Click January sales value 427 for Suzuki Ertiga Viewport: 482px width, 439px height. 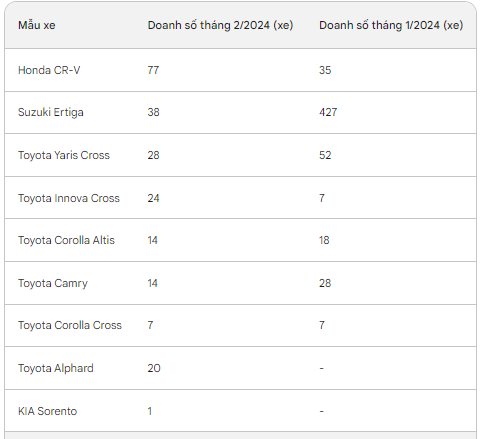click(328, 112)
